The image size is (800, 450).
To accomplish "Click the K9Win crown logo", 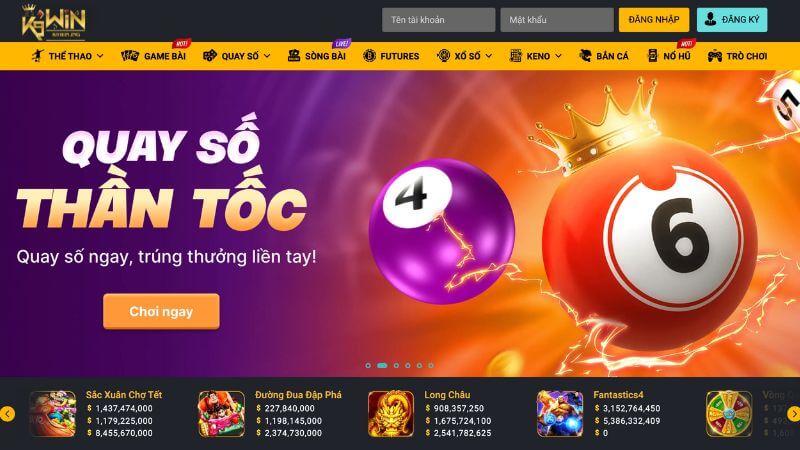I will tap(53, 21).
